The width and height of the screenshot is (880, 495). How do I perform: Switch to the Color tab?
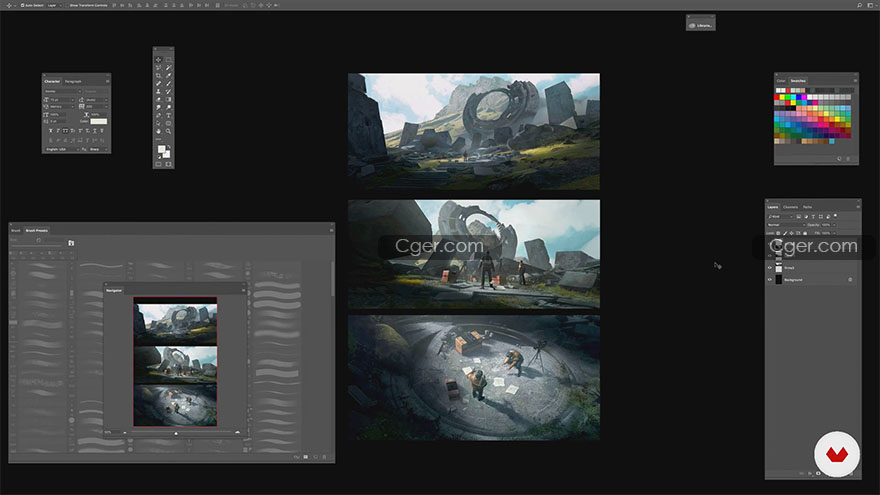click(x=781, y=81)
